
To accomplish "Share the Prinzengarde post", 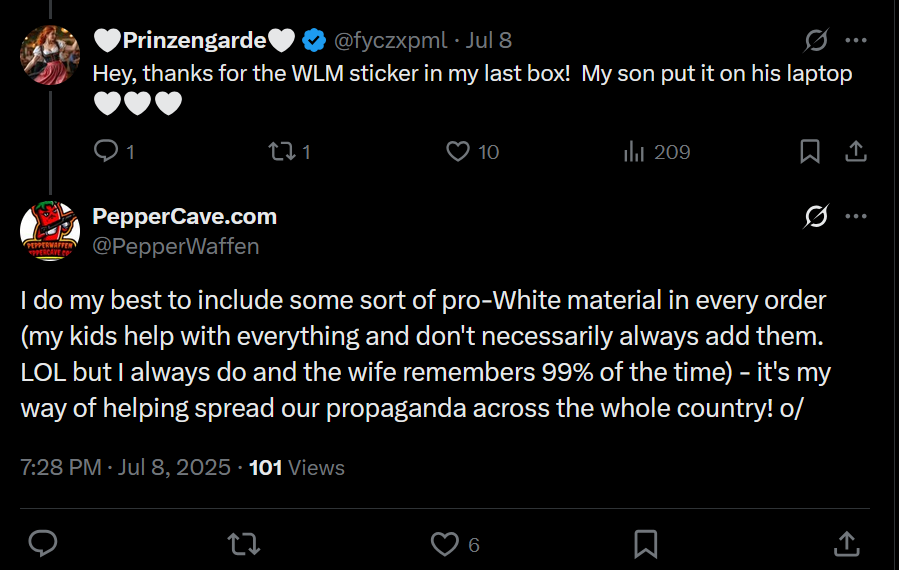I will (856, 152).
